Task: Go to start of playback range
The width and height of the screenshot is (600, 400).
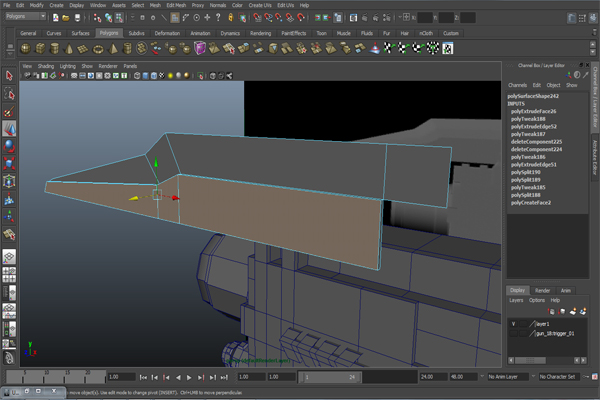Action: [143, 377]
